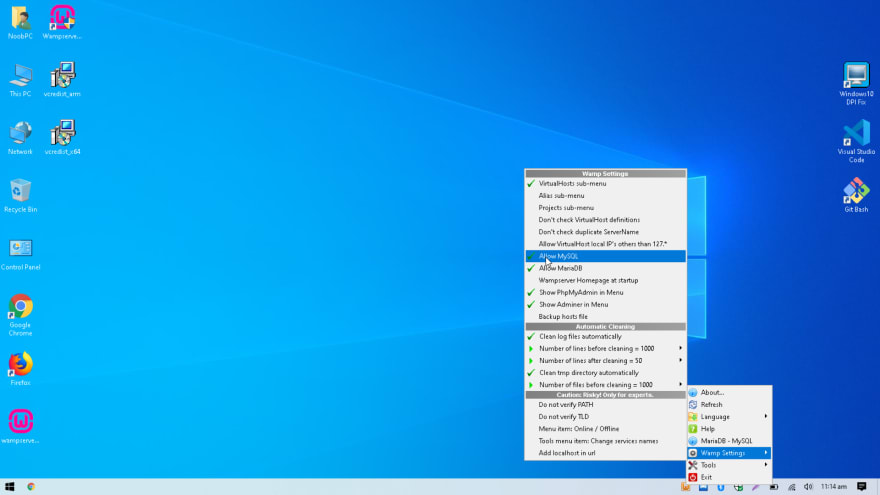Expand Number of files before cleaning = 1000

605,385
